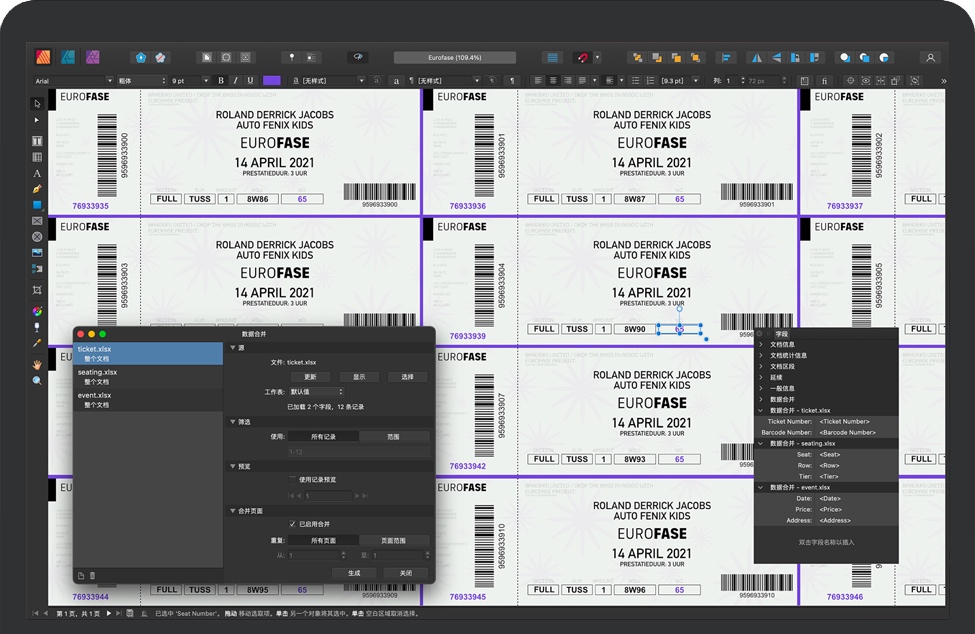This screenshot has width=975, height=634.
Task: Click the <Ticket Number> field entry
Action: (845, 421)
